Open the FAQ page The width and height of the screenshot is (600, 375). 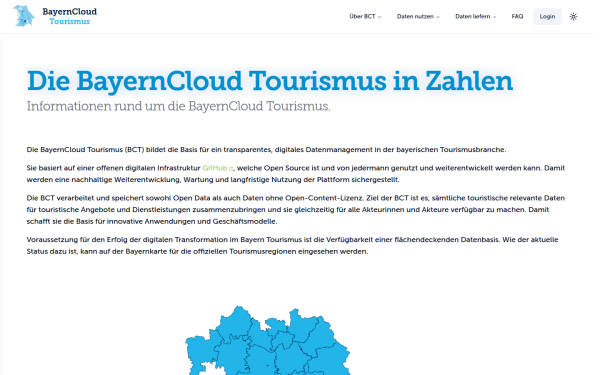pyautogui.click(x=517, y=16)
